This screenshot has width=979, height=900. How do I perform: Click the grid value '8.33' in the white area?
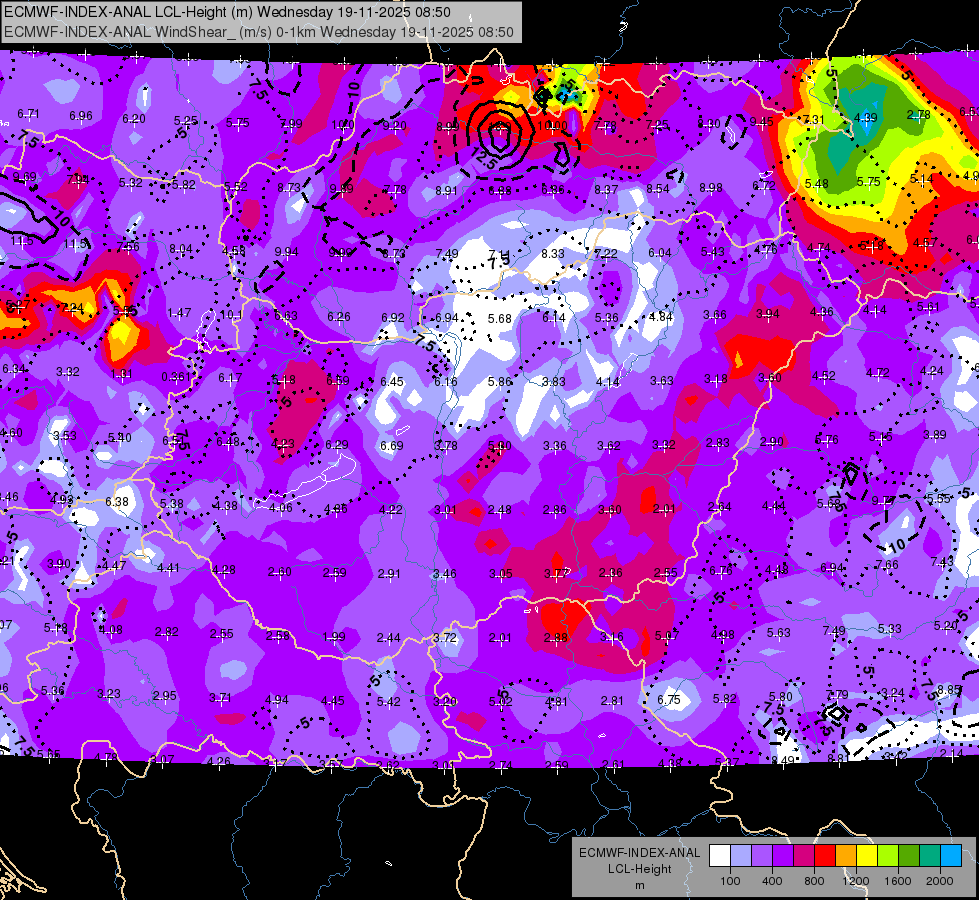(x=553, y=254)
